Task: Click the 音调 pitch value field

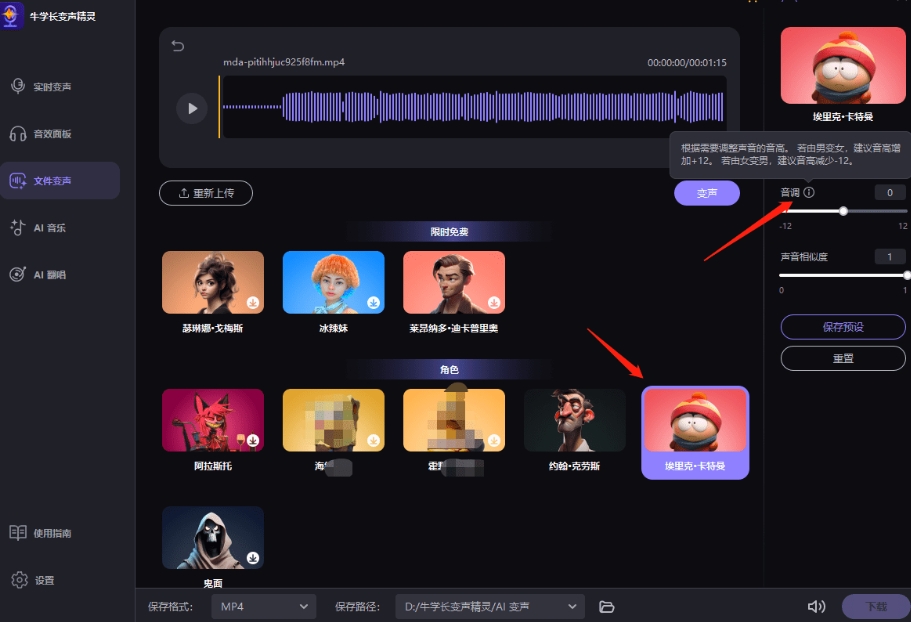Action: point(890,192)
